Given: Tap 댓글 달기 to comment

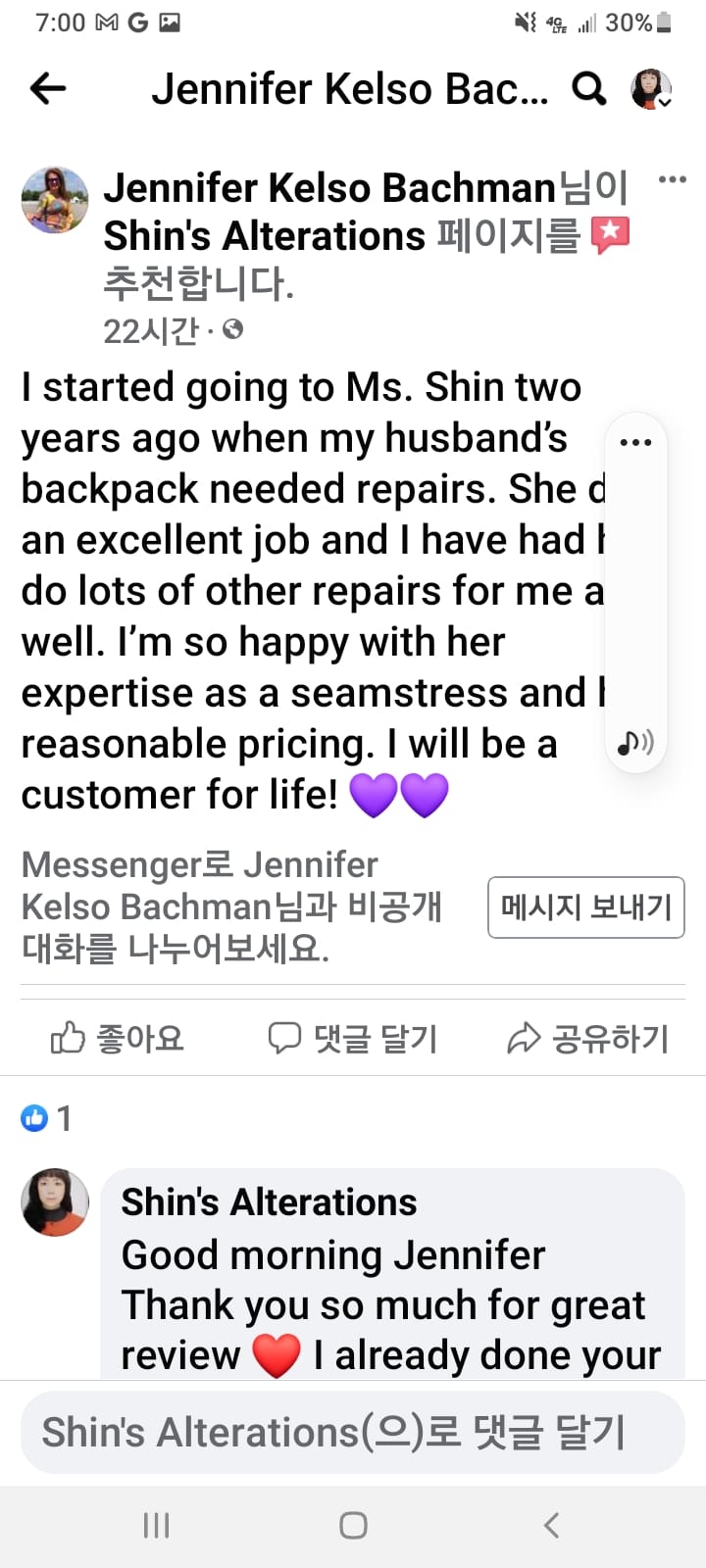Looking at the screenshot, I should coord(353,1039).
